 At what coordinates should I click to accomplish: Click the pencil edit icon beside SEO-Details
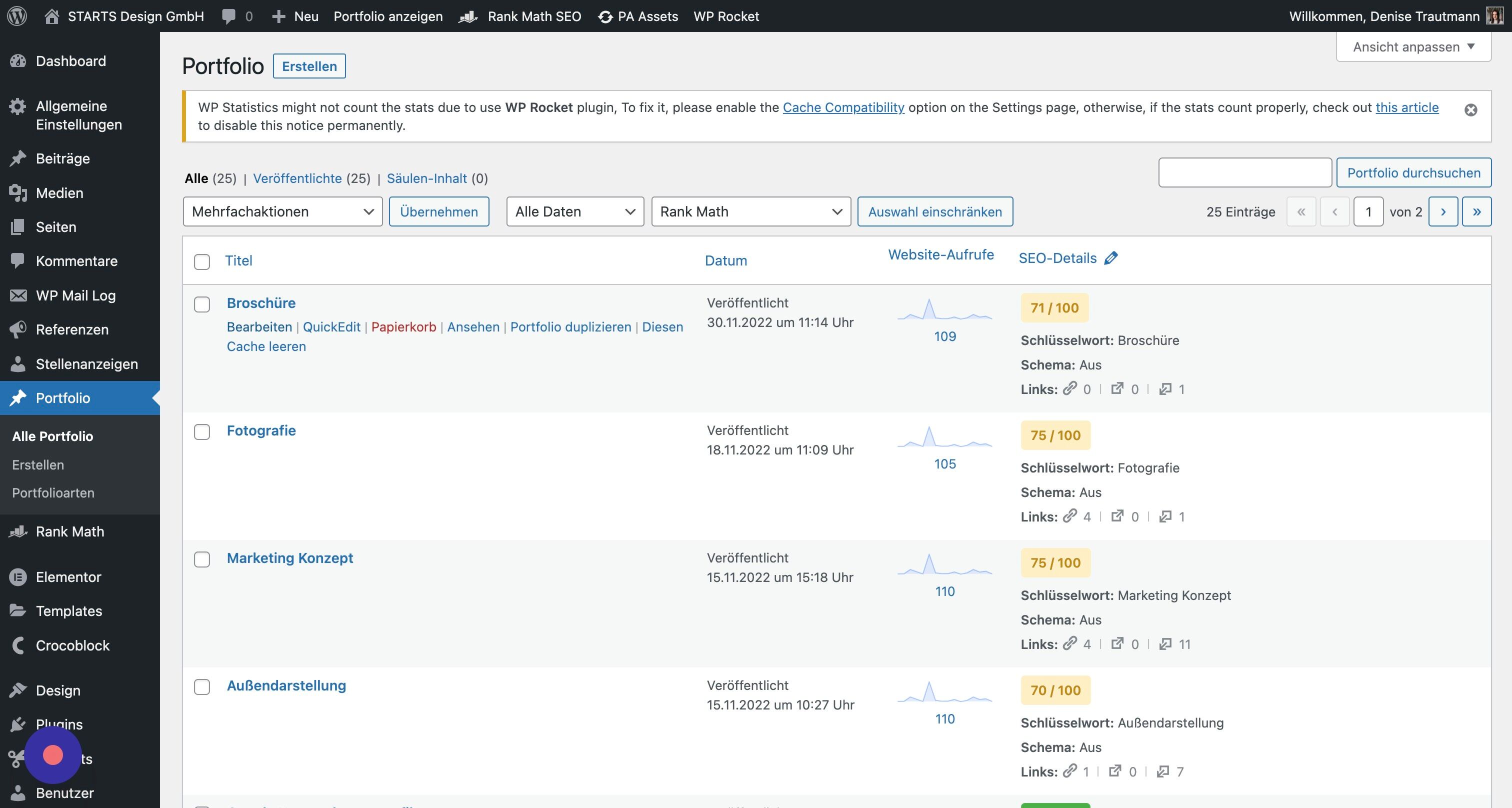point(1110,258)
